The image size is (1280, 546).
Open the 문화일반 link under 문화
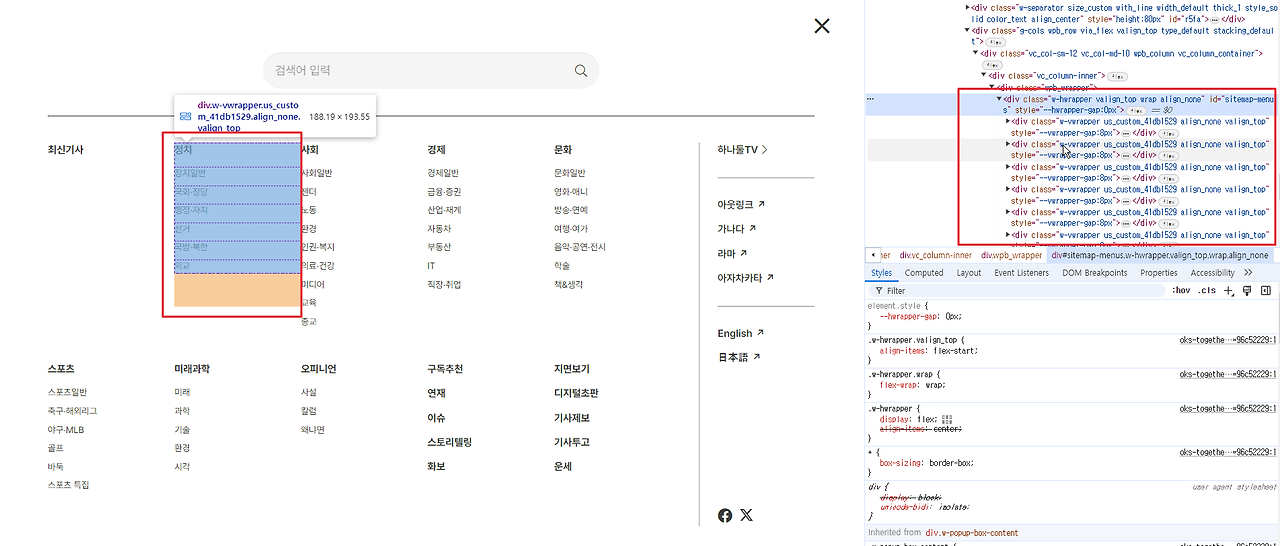pos(570,173)
